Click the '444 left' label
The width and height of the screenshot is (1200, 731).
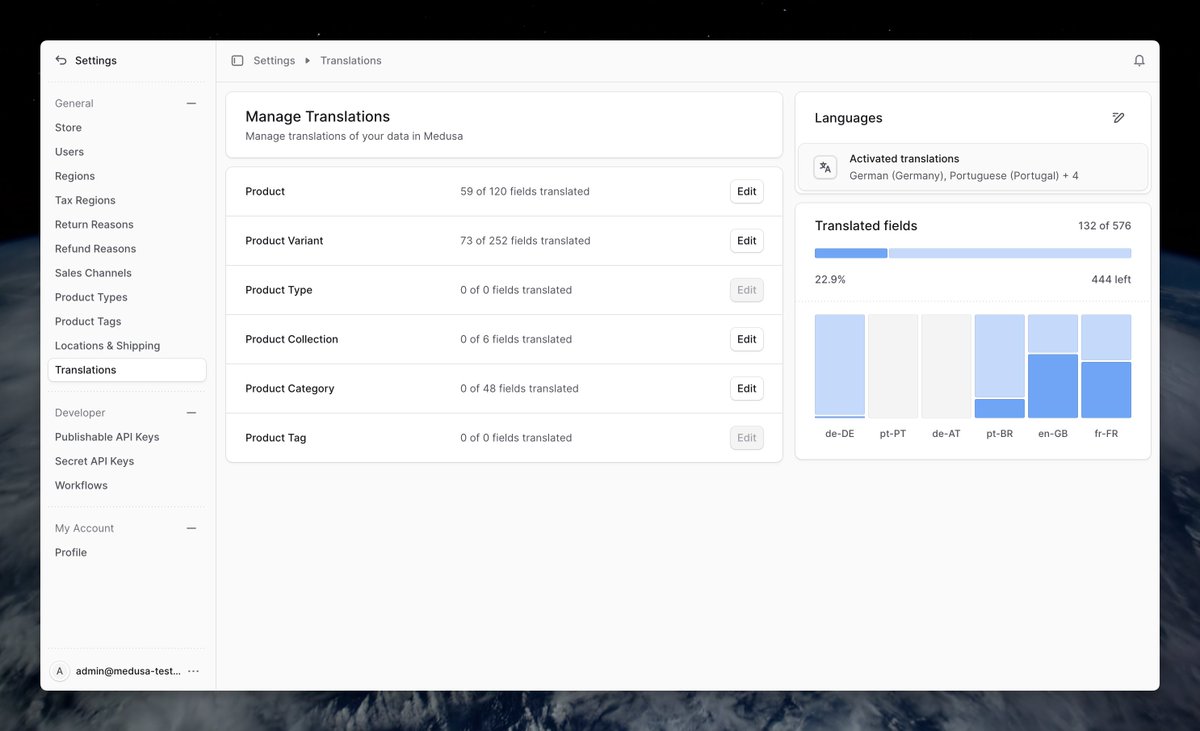(1111, 280)
